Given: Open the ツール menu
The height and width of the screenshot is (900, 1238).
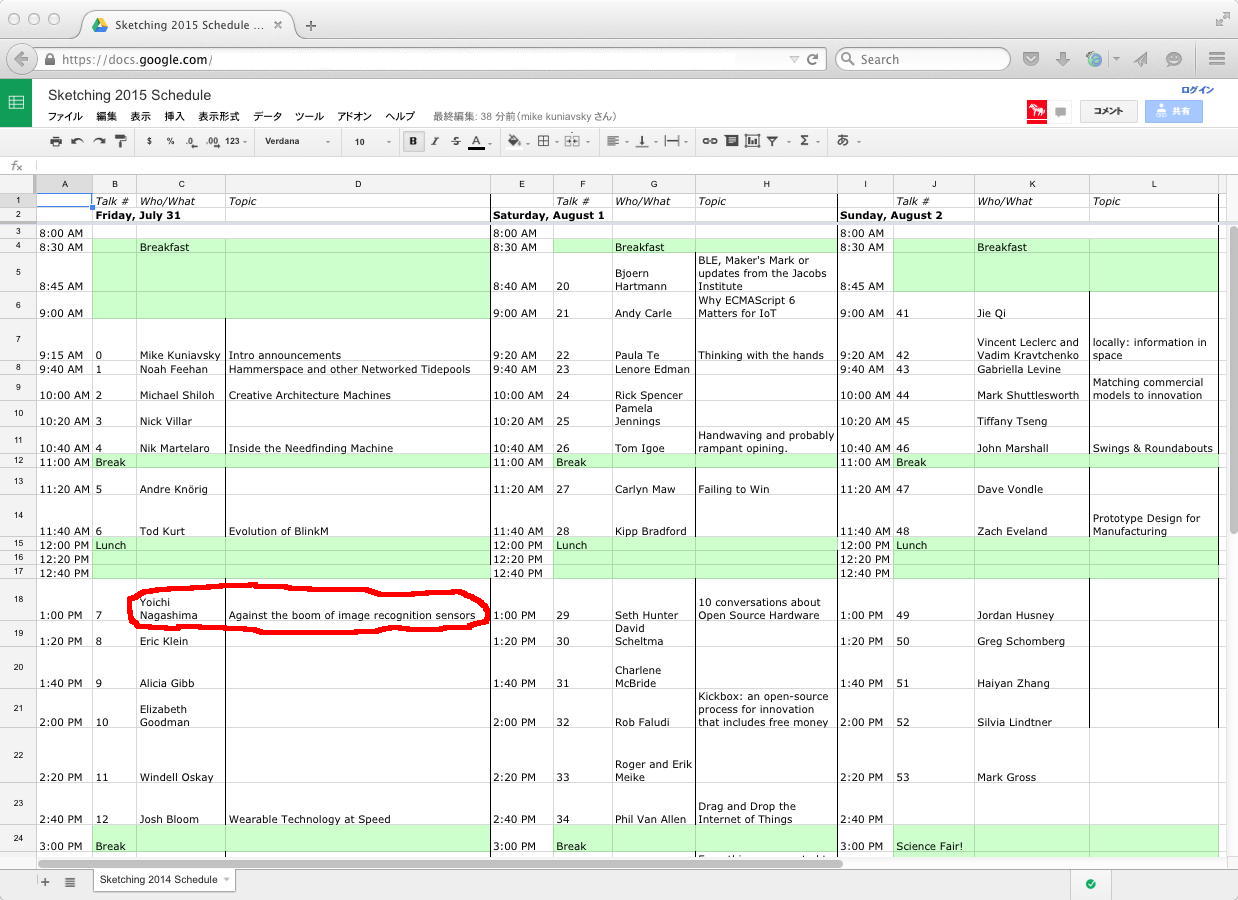Looking at the screenshot, I should 309,117.
